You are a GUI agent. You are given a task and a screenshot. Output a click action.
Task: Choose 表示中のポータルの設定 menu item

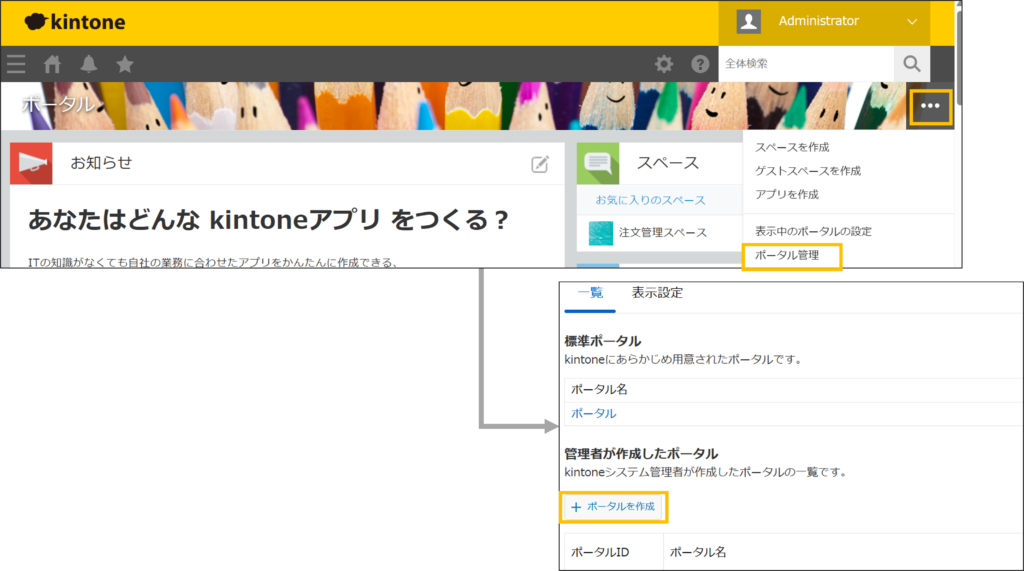pyautogui.click(x=813, y=231)
